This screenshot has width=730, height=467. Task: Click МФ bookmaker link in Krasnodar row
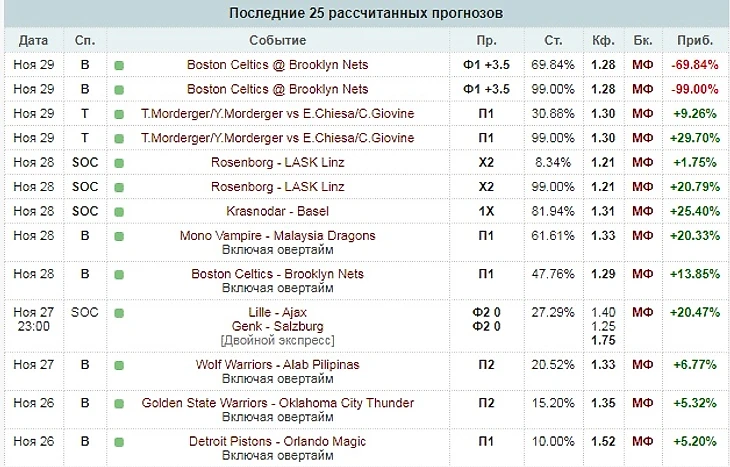(x=642, y=211)
